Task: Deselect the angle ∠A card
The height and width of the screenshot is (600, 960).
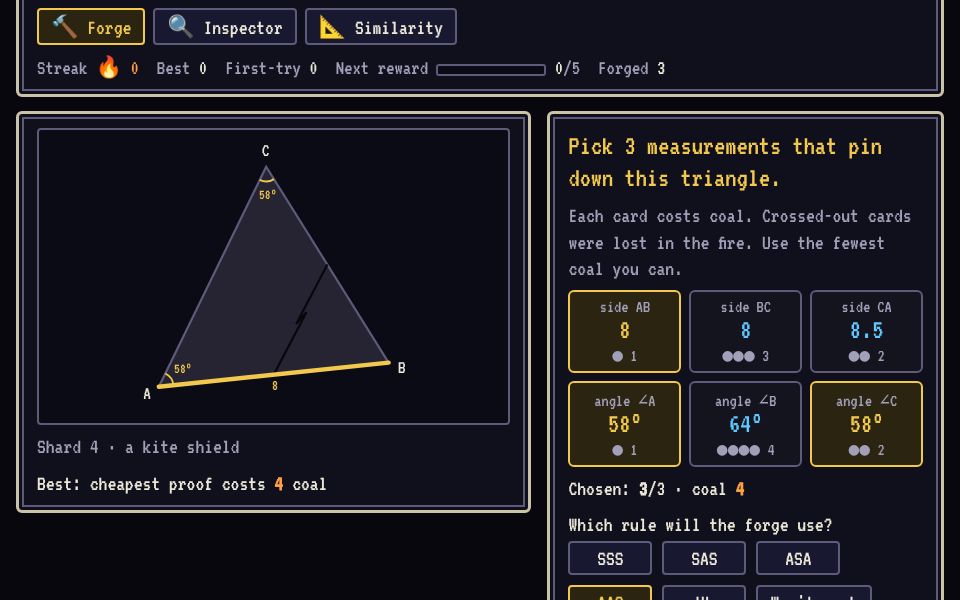Action: (624, 424)
